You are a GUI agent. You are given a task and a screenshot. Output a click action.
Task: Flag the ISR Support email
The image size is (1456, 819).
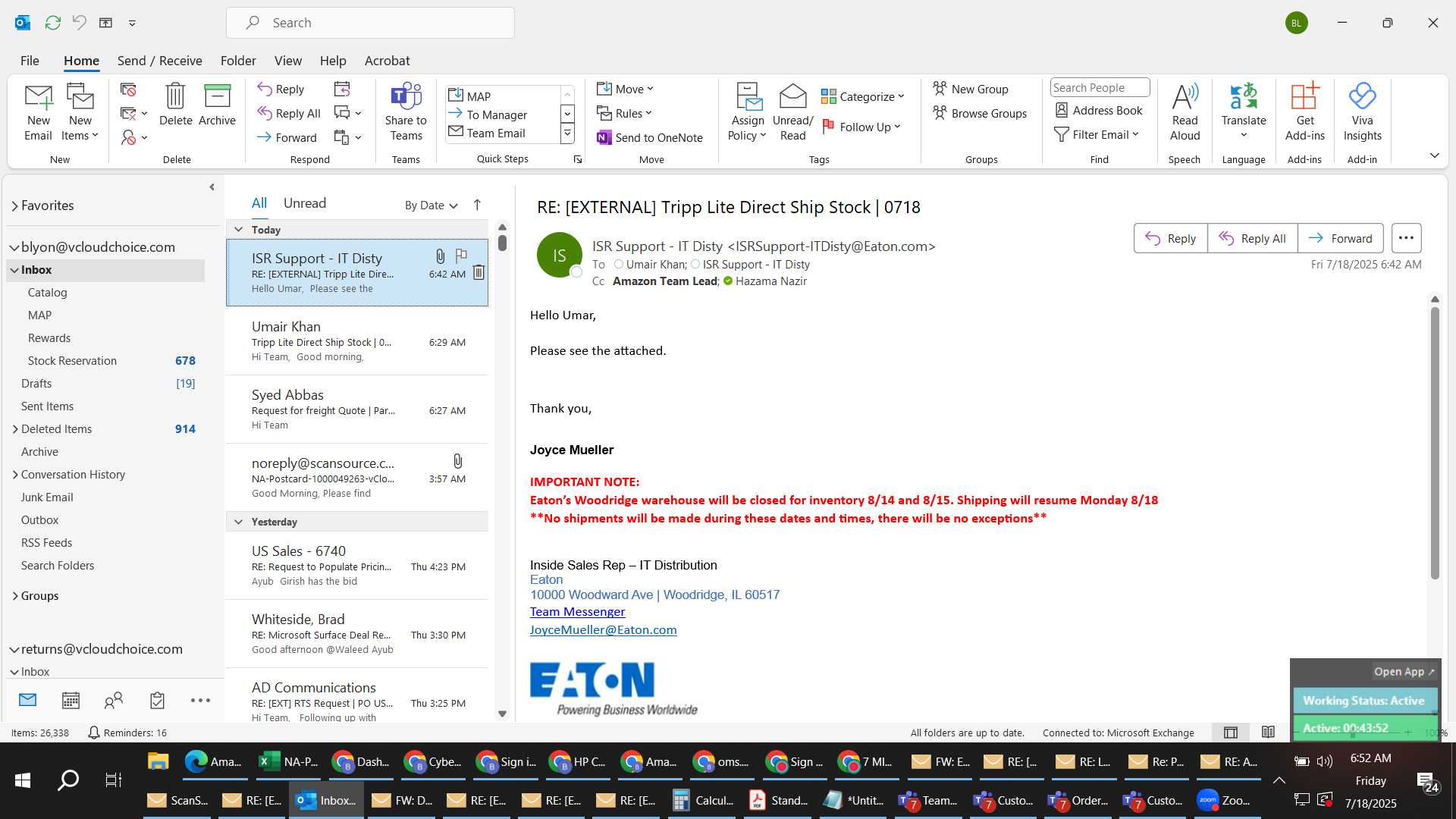(461, 256)
